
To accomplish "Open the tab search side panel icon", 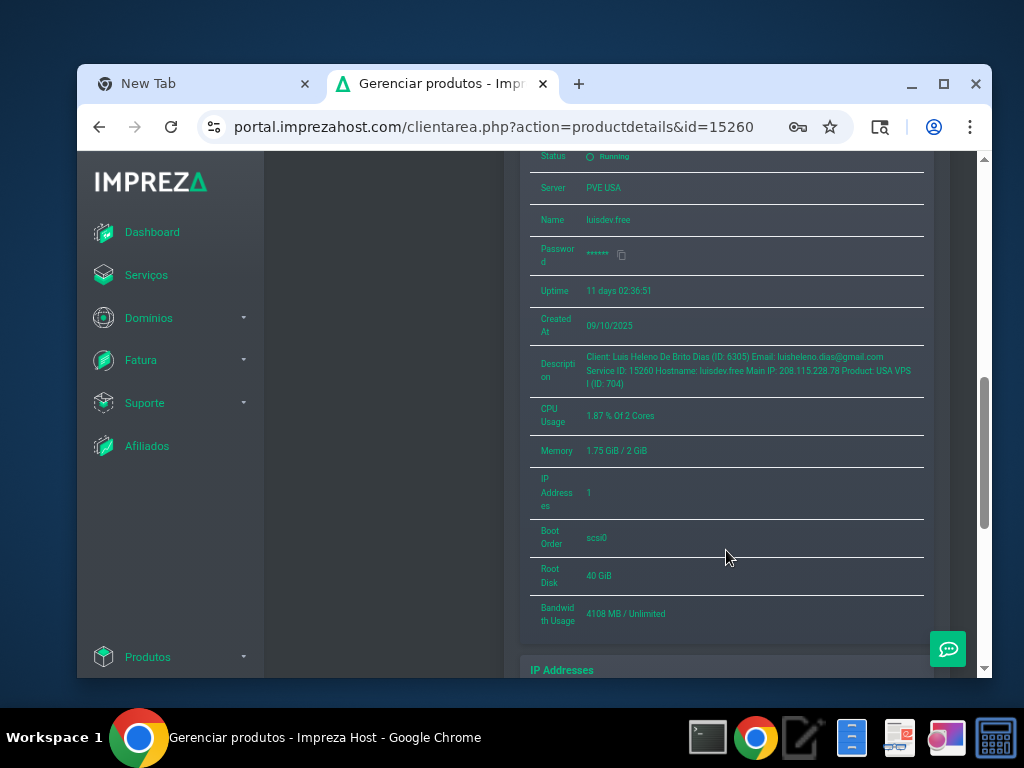I will [880, 127].
